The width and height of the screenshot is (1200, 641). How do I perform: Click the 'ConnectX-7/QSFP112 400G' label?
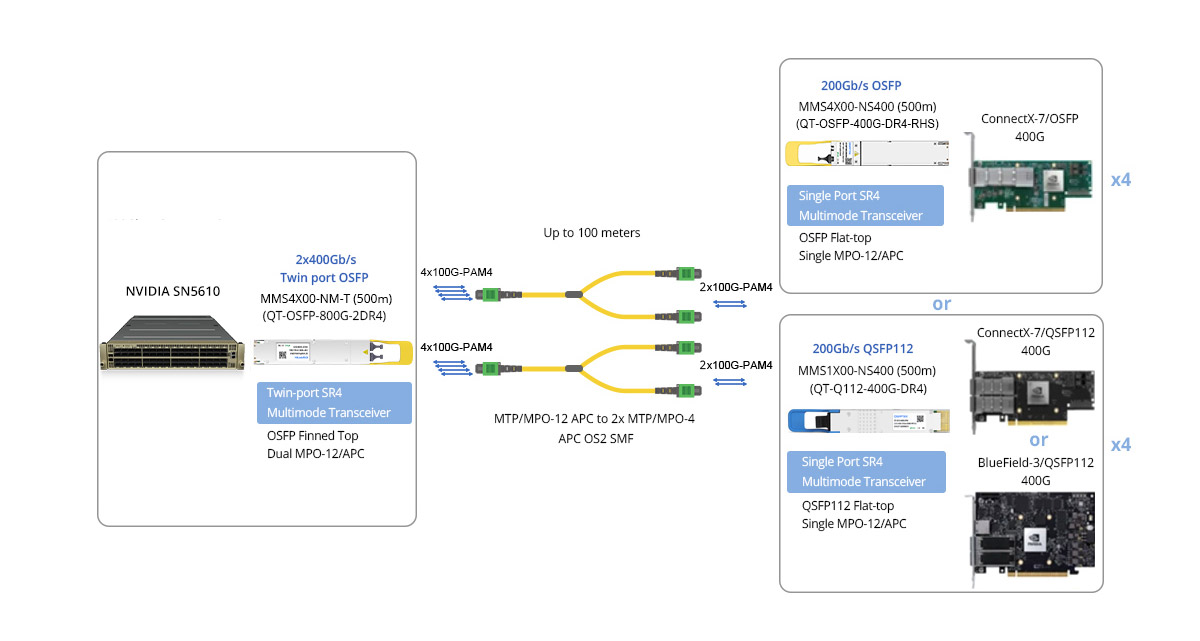coord(1036,340)
